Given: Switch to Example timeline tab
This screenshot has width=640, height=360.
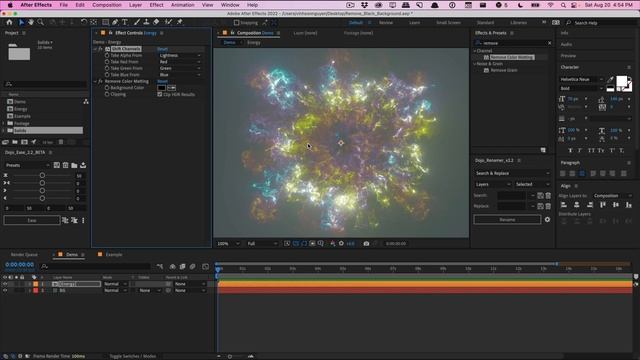Looking at the screenshot, I should click(x=114, y=255).
